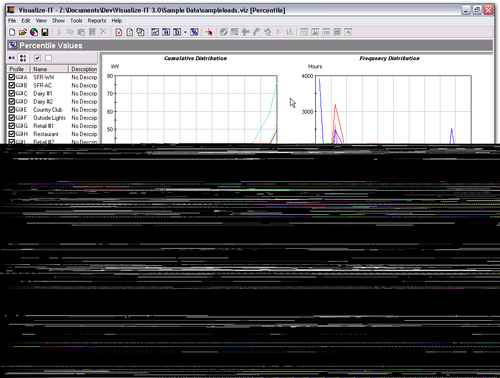Click the gray wrench toolbar icon

(256, 32)
